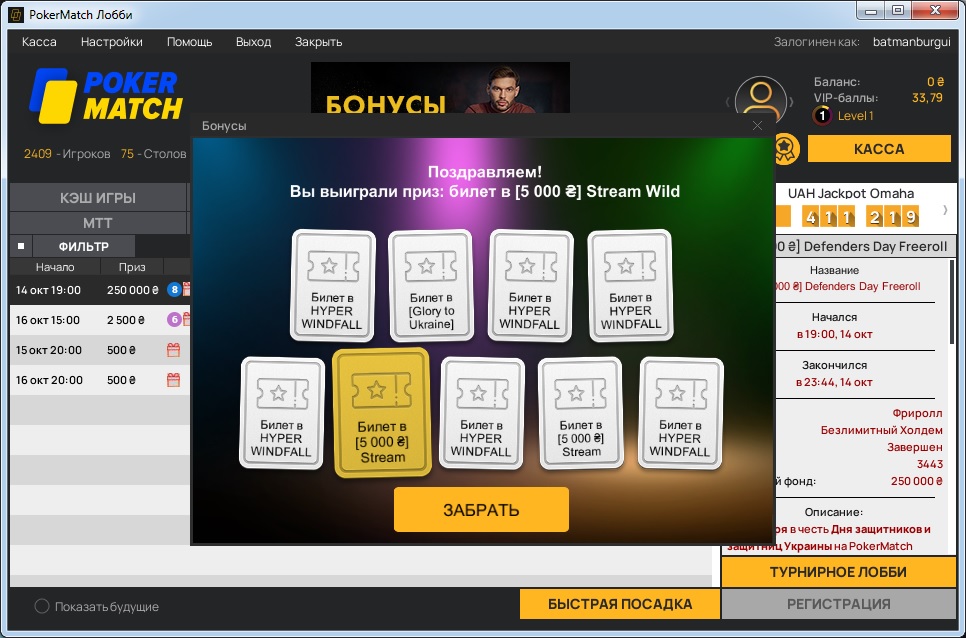Click the blue 8 icon in 250 000 ₴ row

point(174,289)
